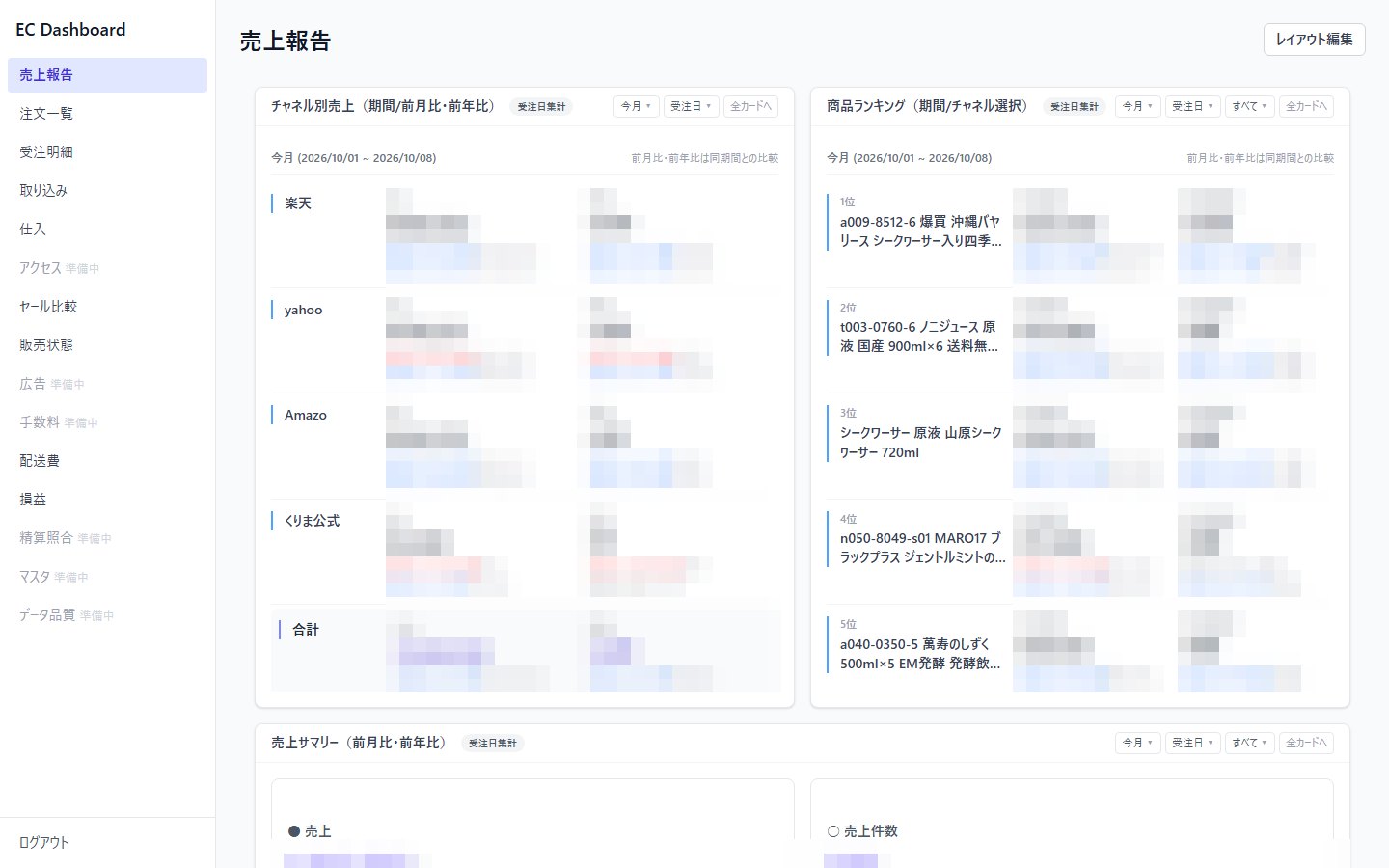Click rank 1 product a009-8512-6 爆買 沖縄バヤリース

coord(920,231)
